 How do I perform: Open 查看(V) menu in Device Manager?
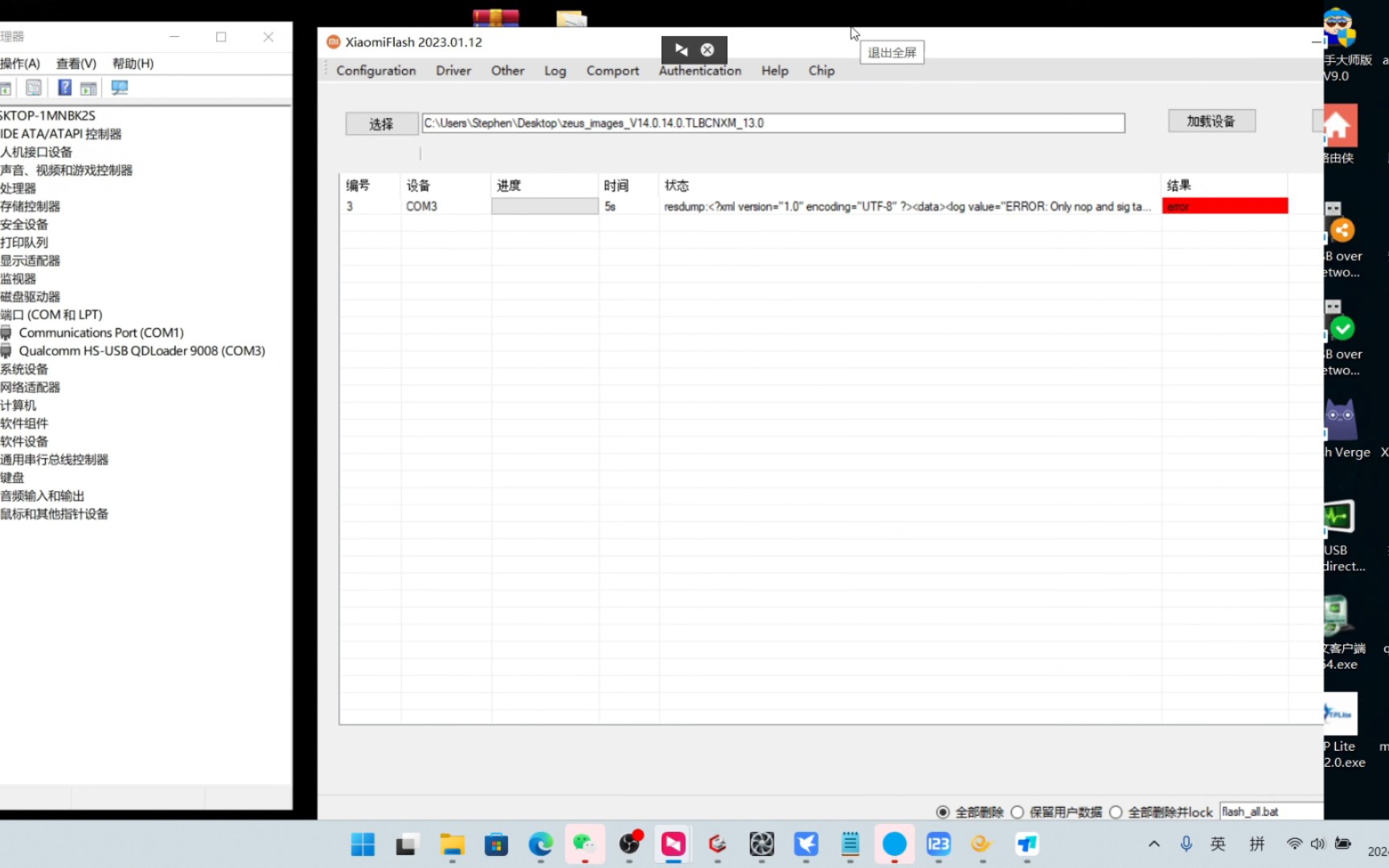click(76, 63)
